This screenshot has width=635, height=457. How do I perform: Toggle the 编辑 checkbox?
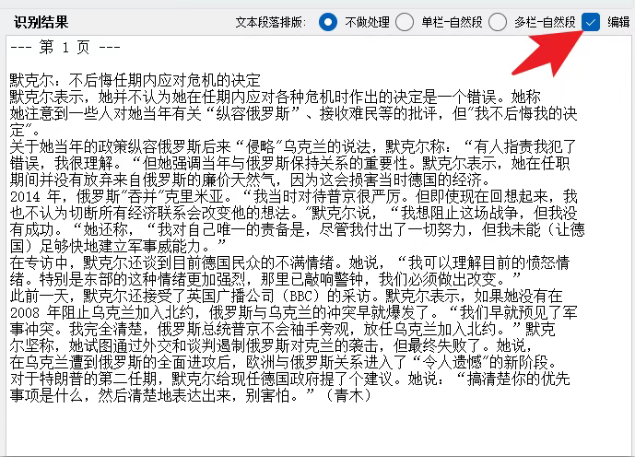[x=593, y=21]
